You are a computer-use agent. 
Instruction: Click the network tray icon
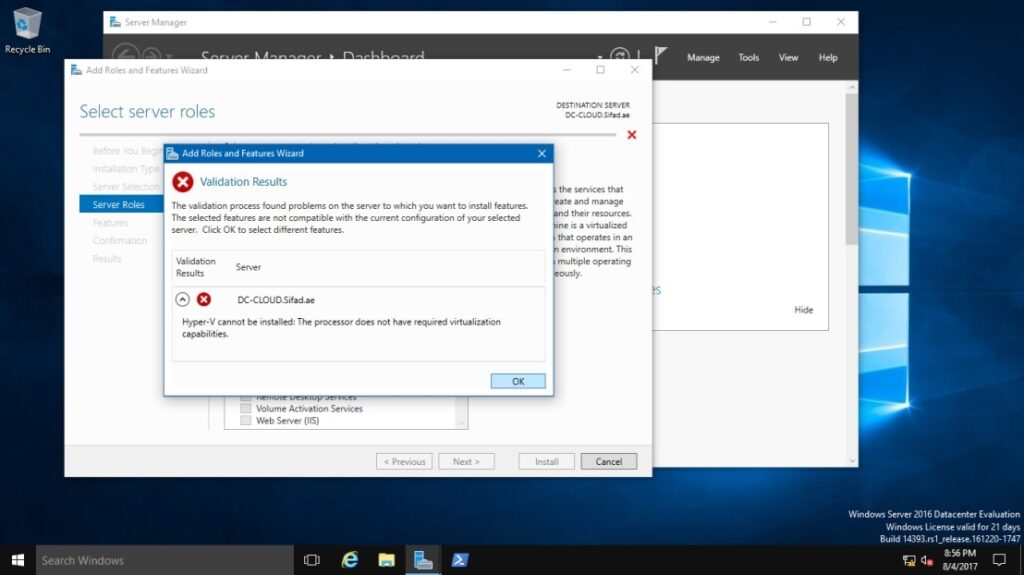click(x=909, y=560)
